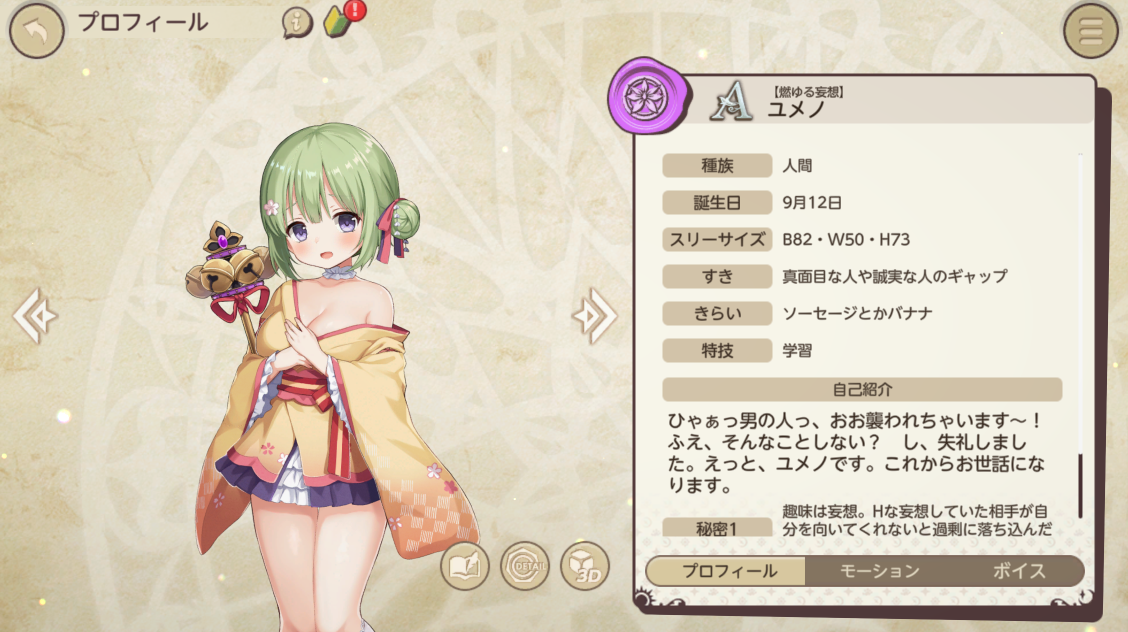Switch to the モーション tab
Viewport: 1128px width, 632px height.
click(x=879, y=571)
